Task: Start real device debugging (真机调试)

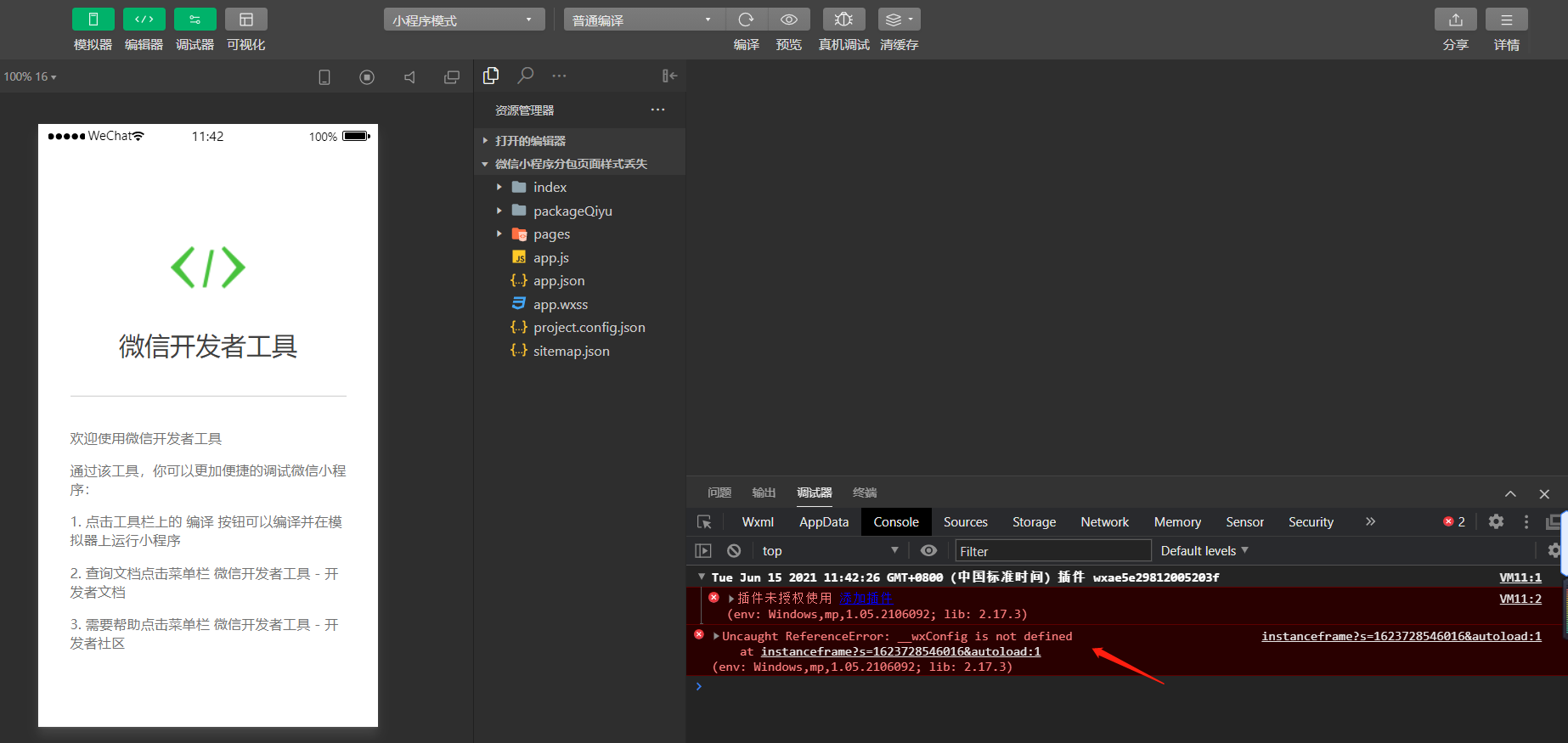Action: (843, 20)
